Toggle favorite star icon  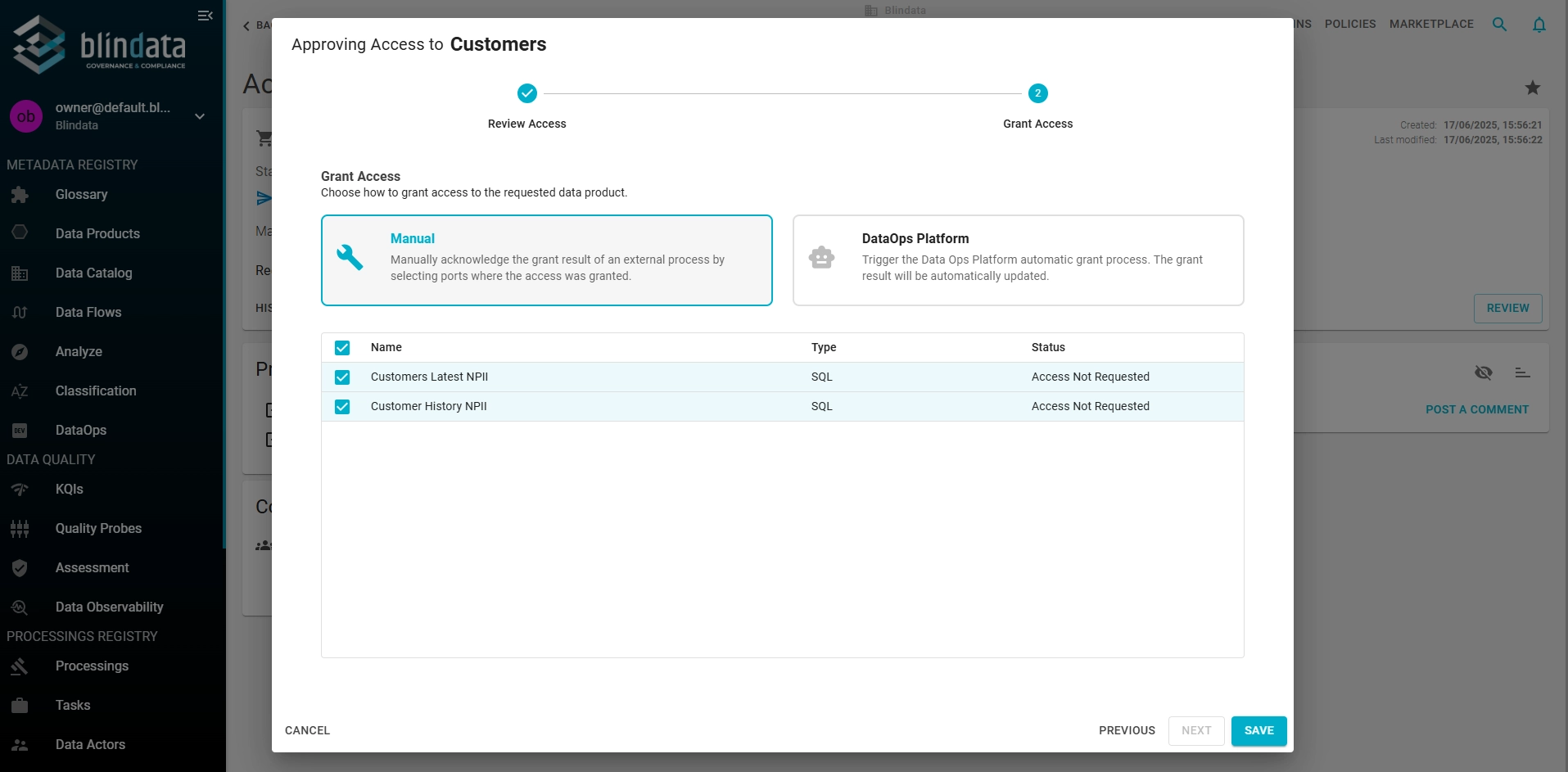(1533, 88)
